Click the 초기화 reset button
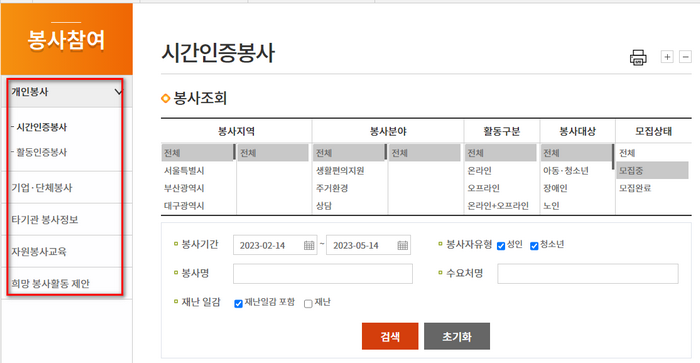The image size is (700, 363). click(x=457, y=336)
